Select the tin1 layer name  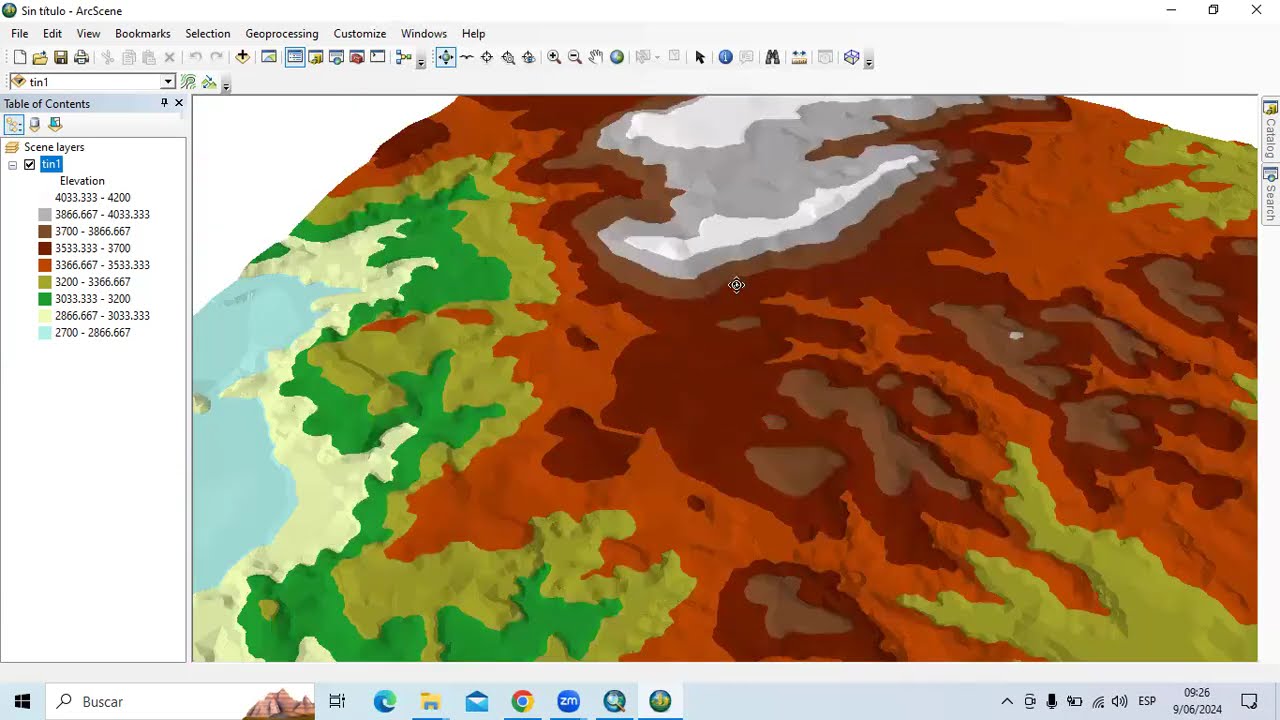point(51,164)
